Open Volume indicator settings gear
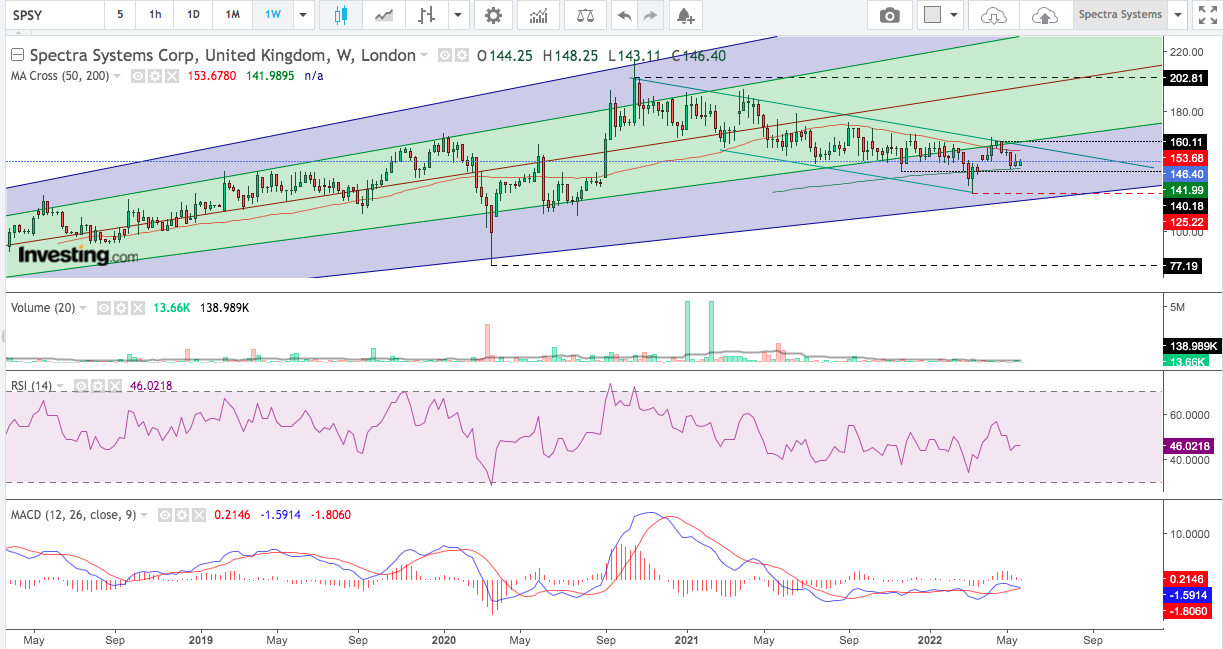 tap(119, 308)
